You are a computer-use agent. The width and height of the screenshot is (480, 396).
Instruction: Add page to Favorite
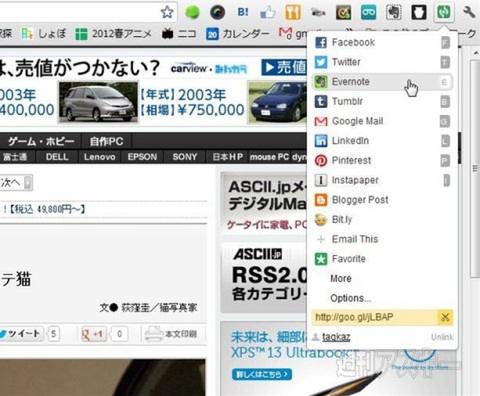point(382,259)
